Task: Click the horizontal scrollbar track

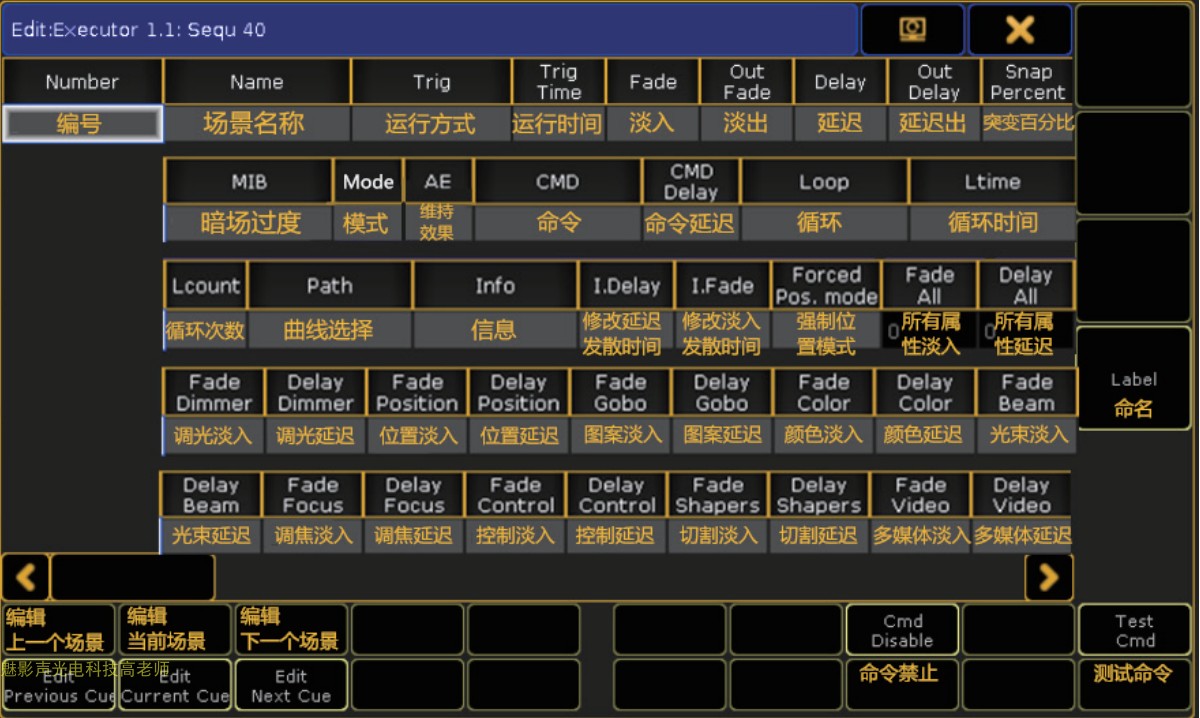Action: (x=620, y=577)
